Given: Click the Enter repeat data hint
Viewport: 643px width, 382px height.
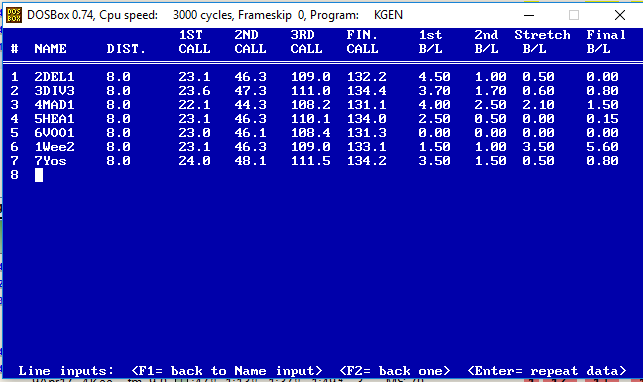Looking at the screenshot, I should click(547, 371).
